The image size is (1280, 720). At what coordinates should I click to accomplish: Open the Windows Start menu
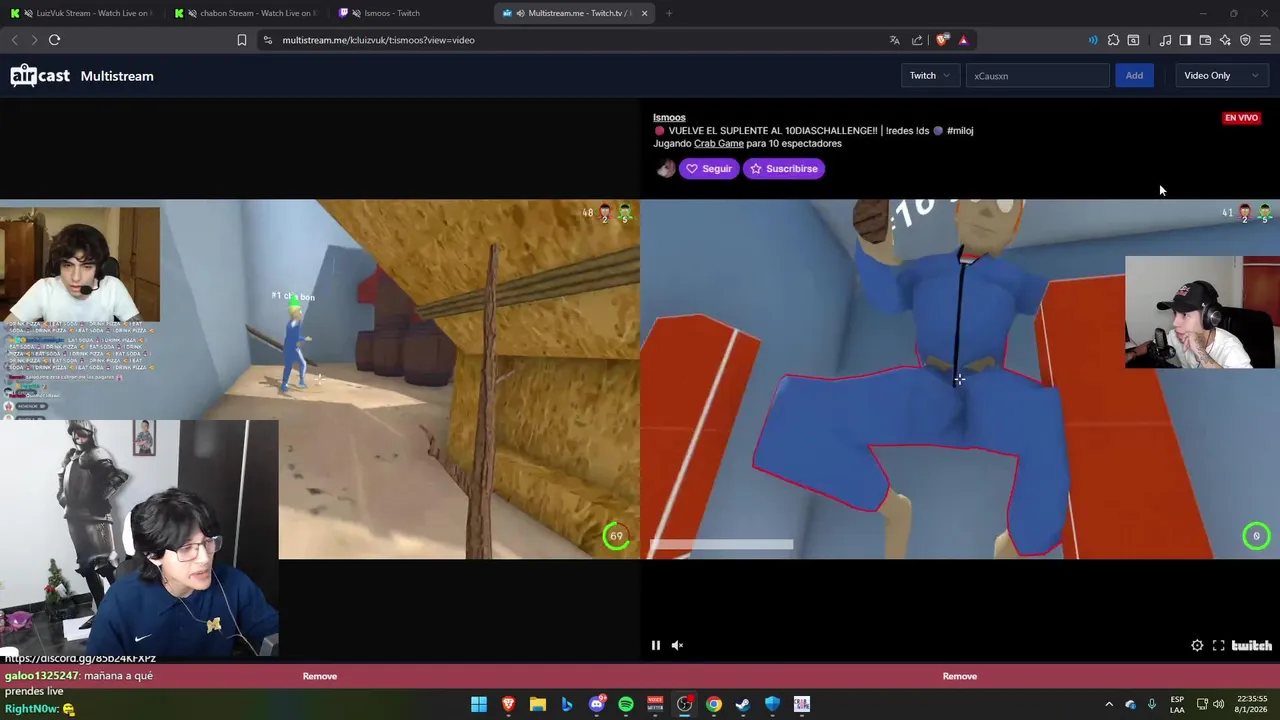[x=479, y=704]
